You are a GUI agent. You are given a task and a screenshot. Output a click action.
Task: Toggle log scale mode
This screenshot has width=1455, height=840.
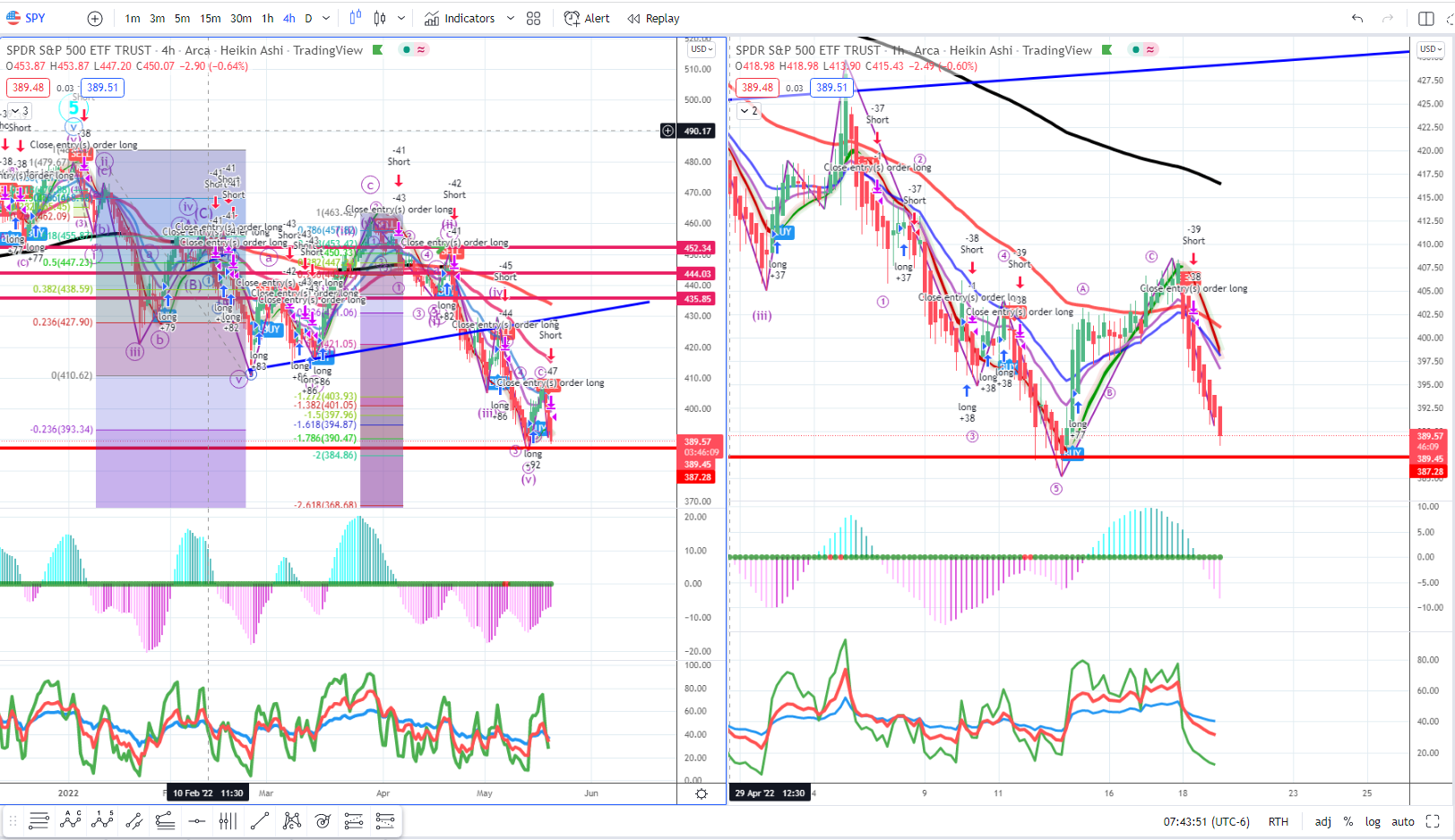coord(1373,821)
